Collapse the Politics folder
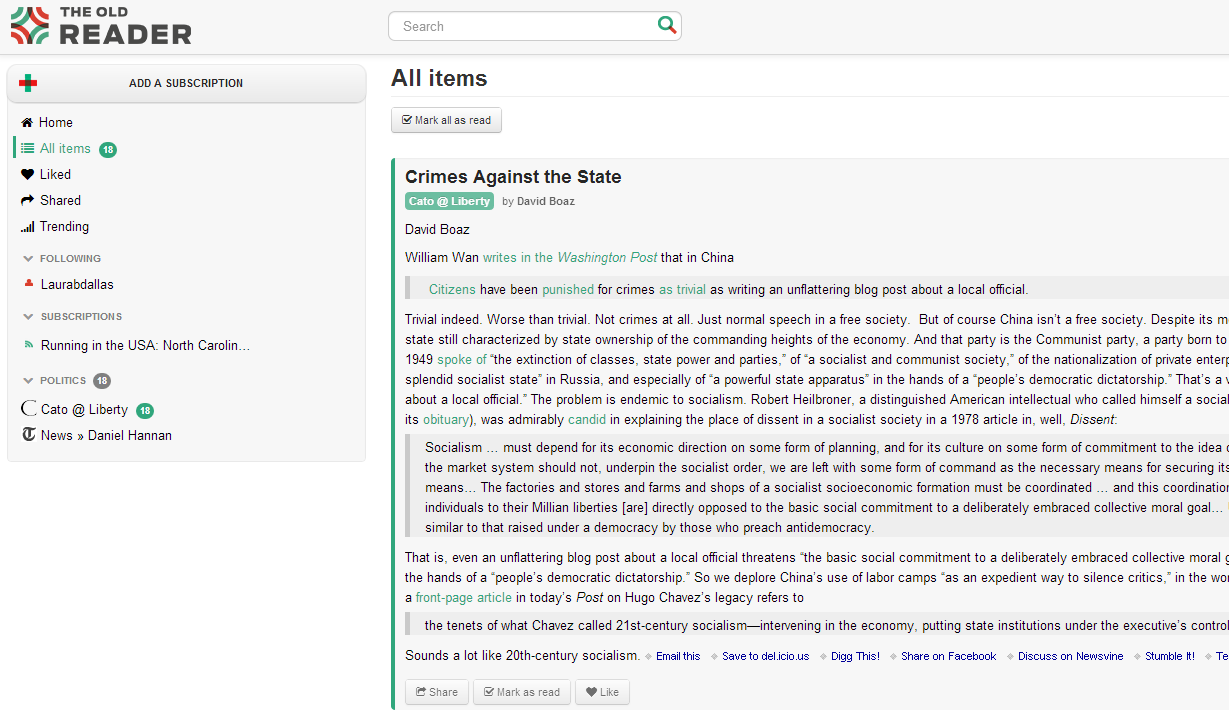 click(28, 381)
